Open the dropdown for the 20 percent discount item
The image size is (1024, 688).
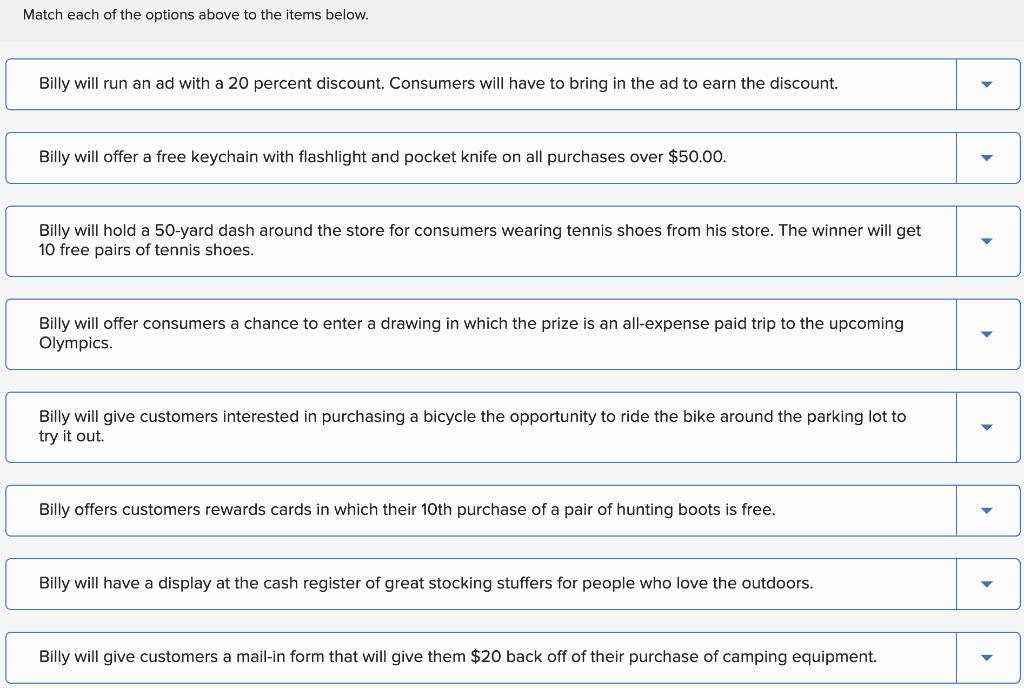pos(988,84)
